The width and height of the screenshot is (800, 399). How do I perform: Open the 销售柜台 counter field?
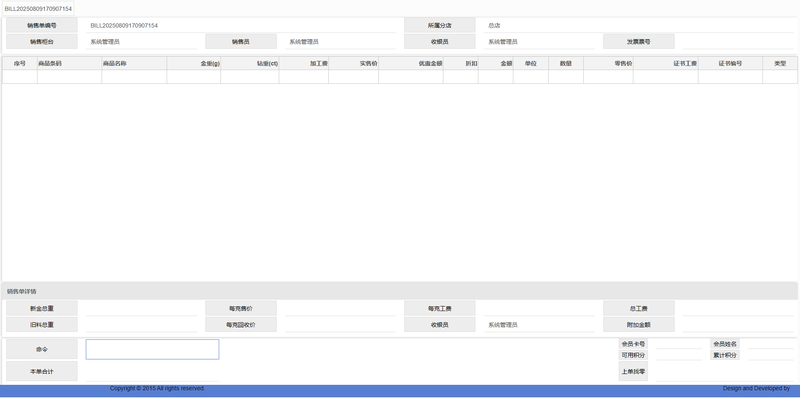click(141, 41)
